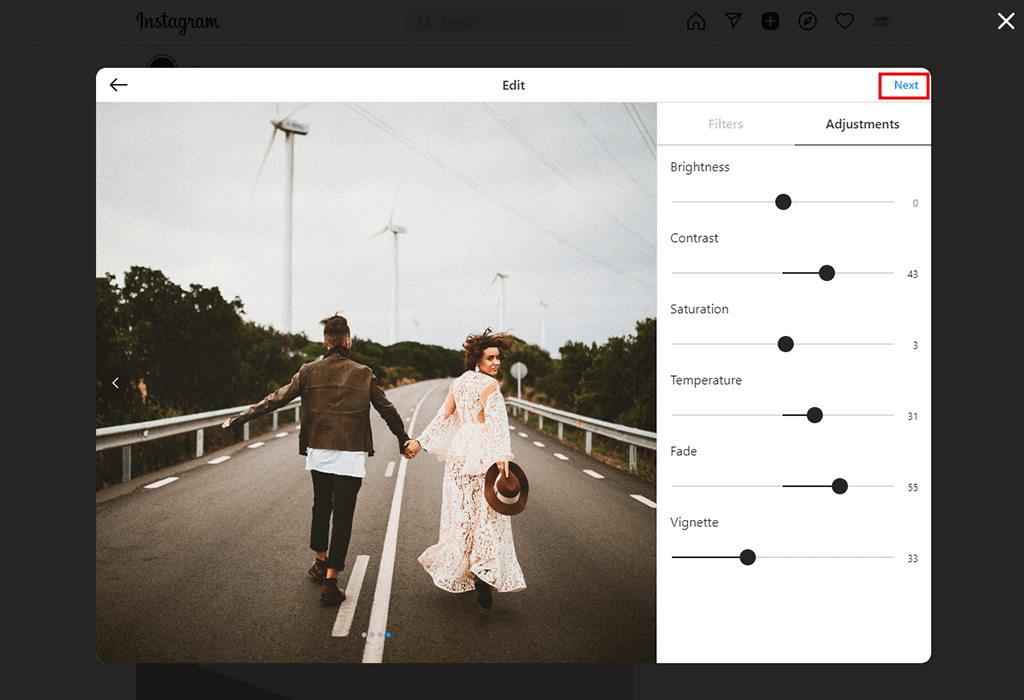Click the couple photo preview
The width and height of the screenshot is (1024, 700).
tap(376, 383)
